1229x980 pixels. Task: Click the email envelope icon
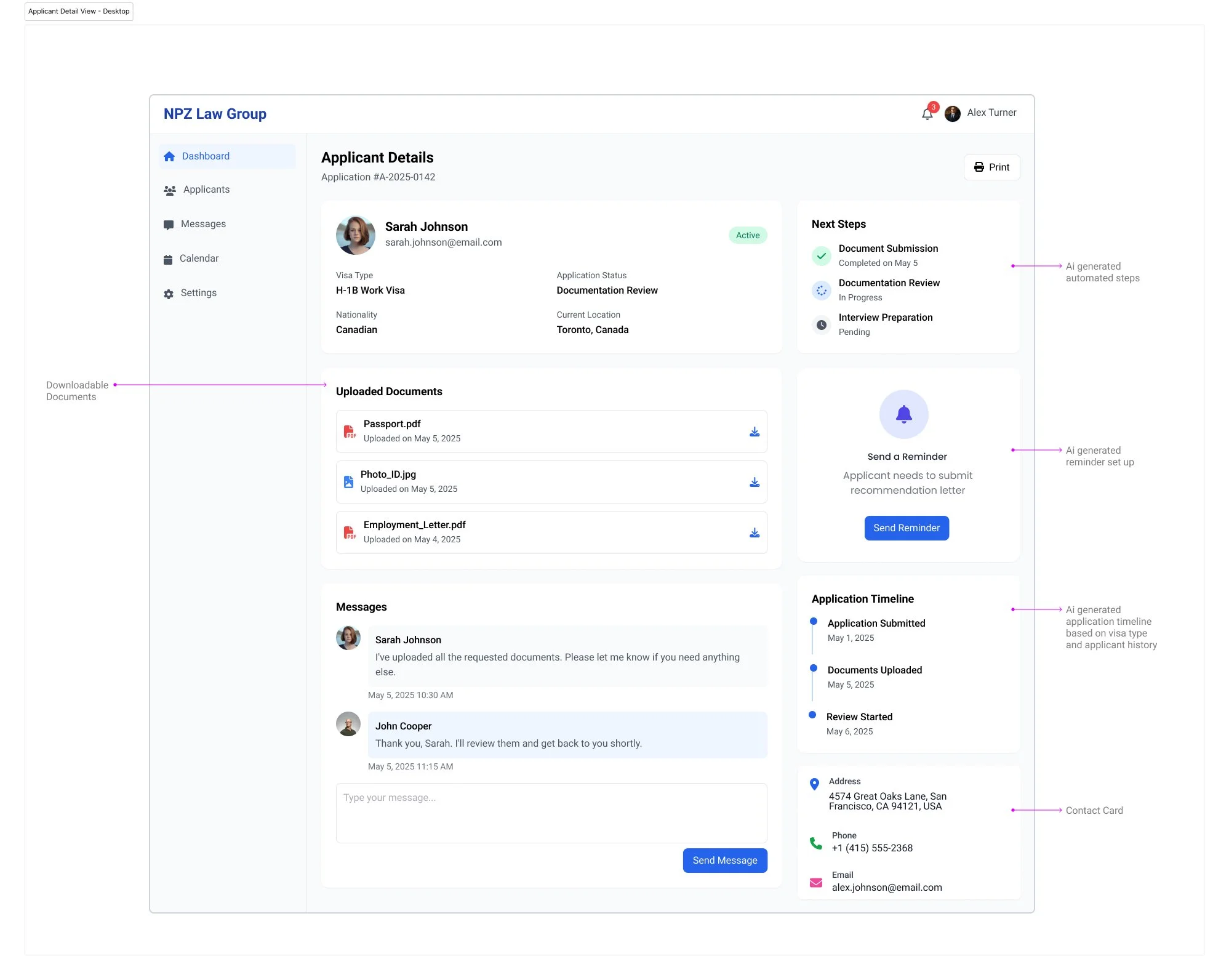tap(815, 883)
